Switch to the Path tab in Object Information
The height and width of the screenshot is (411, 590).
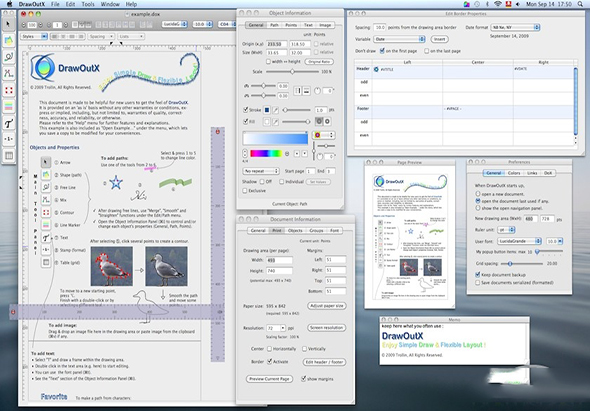274,25
